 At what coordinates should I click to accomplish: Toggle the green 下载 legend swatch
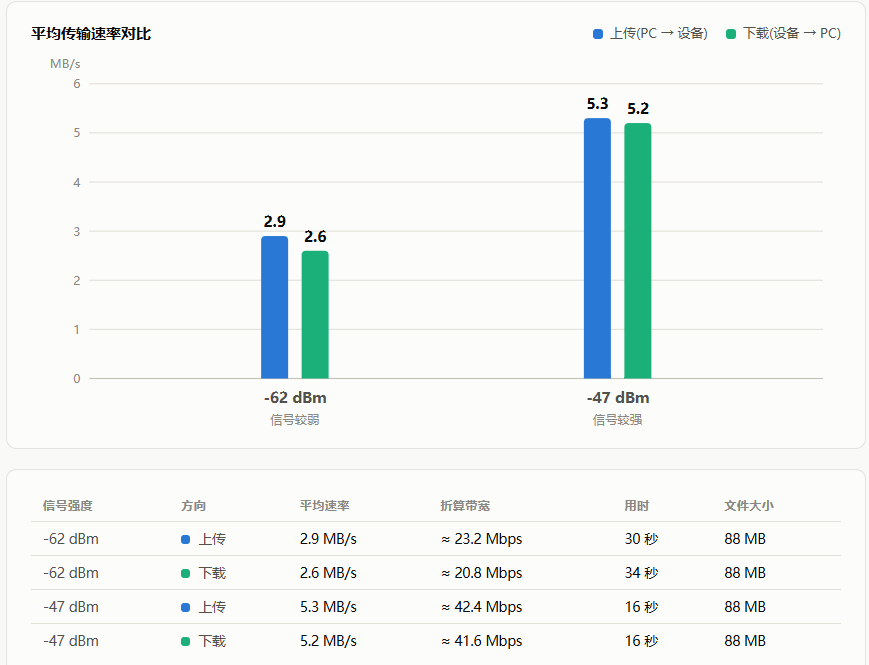pos(731,34)
